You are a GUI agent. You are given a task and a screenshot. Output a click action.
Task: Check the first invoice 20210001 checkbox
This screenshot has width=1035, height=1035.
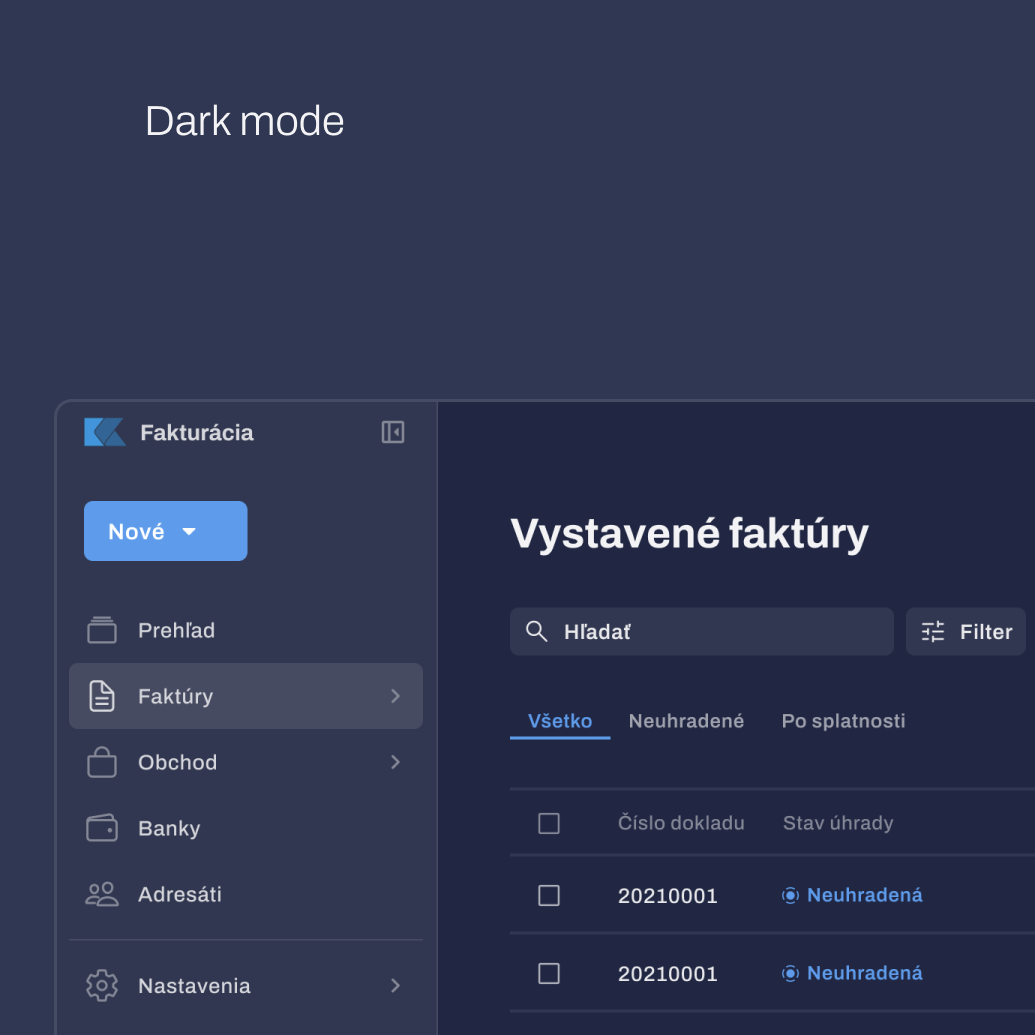549,895
